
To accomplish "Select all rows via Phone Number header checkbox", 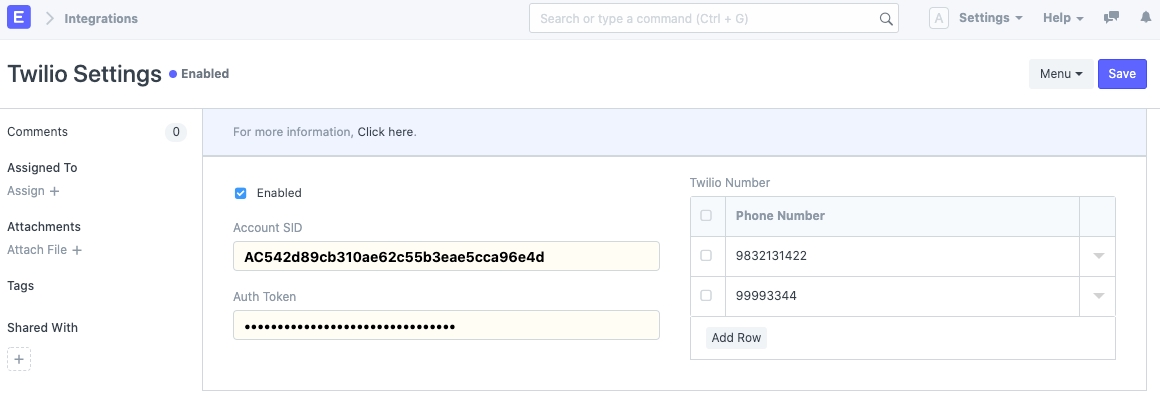I will 706,216.
